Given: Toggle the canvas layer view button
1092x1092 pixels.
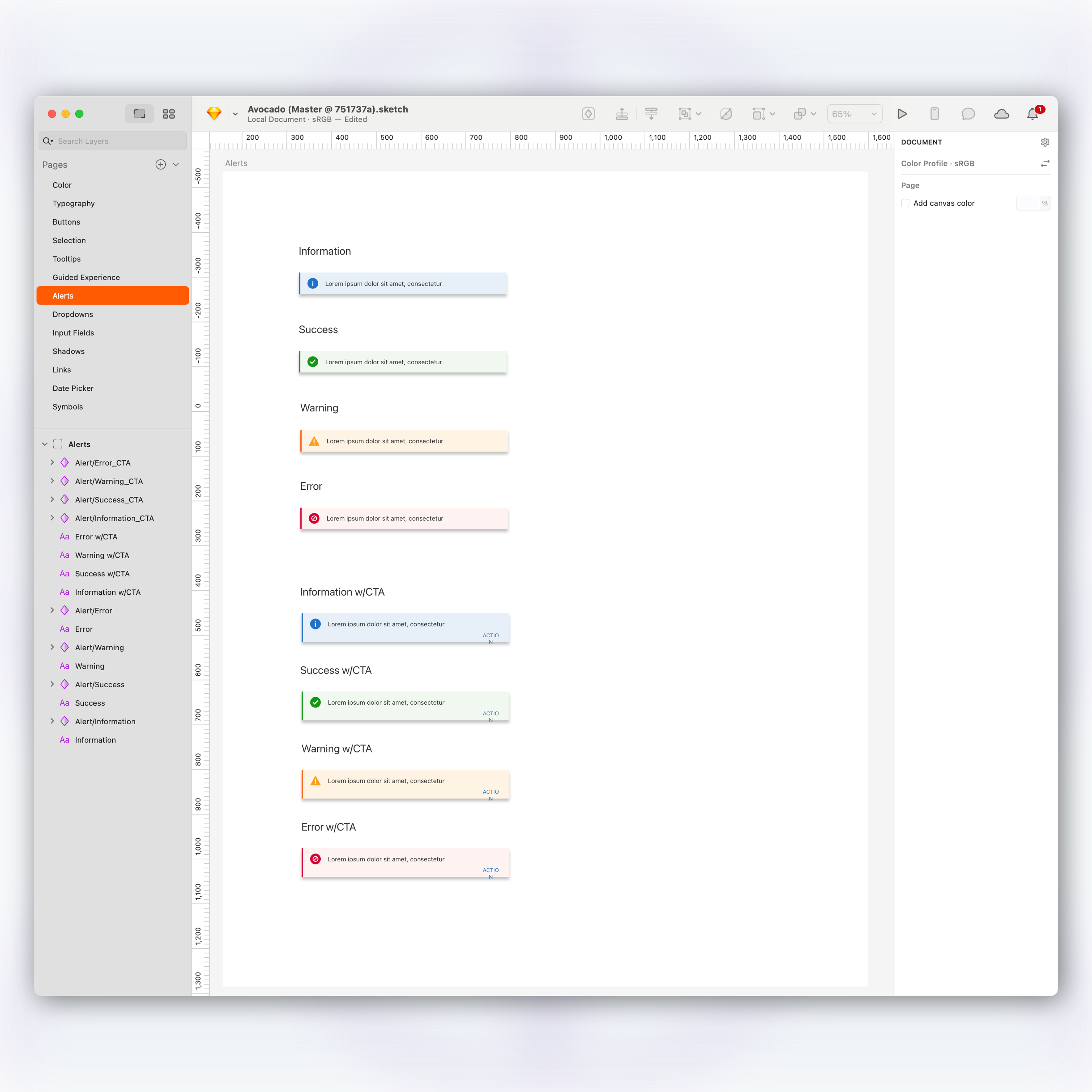Looking at the screenshot, I should pyautogui.click(x=139, y=114).
